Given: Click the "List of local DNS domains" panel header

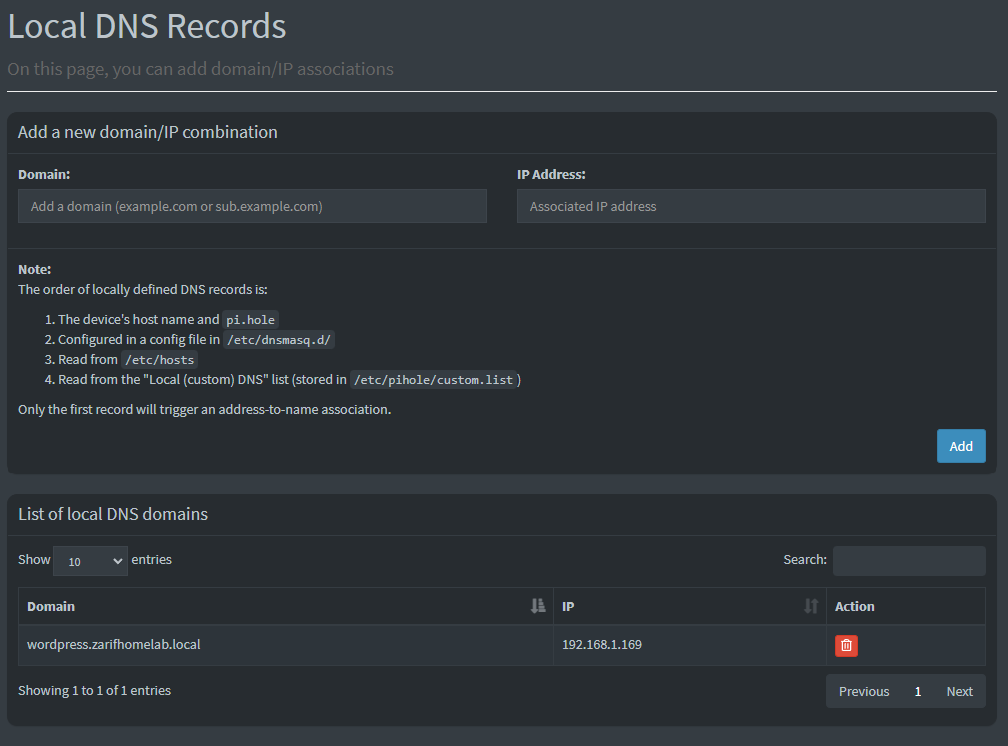Looking at the screenshot, I should pyautogui.click(x=113, y=514).
